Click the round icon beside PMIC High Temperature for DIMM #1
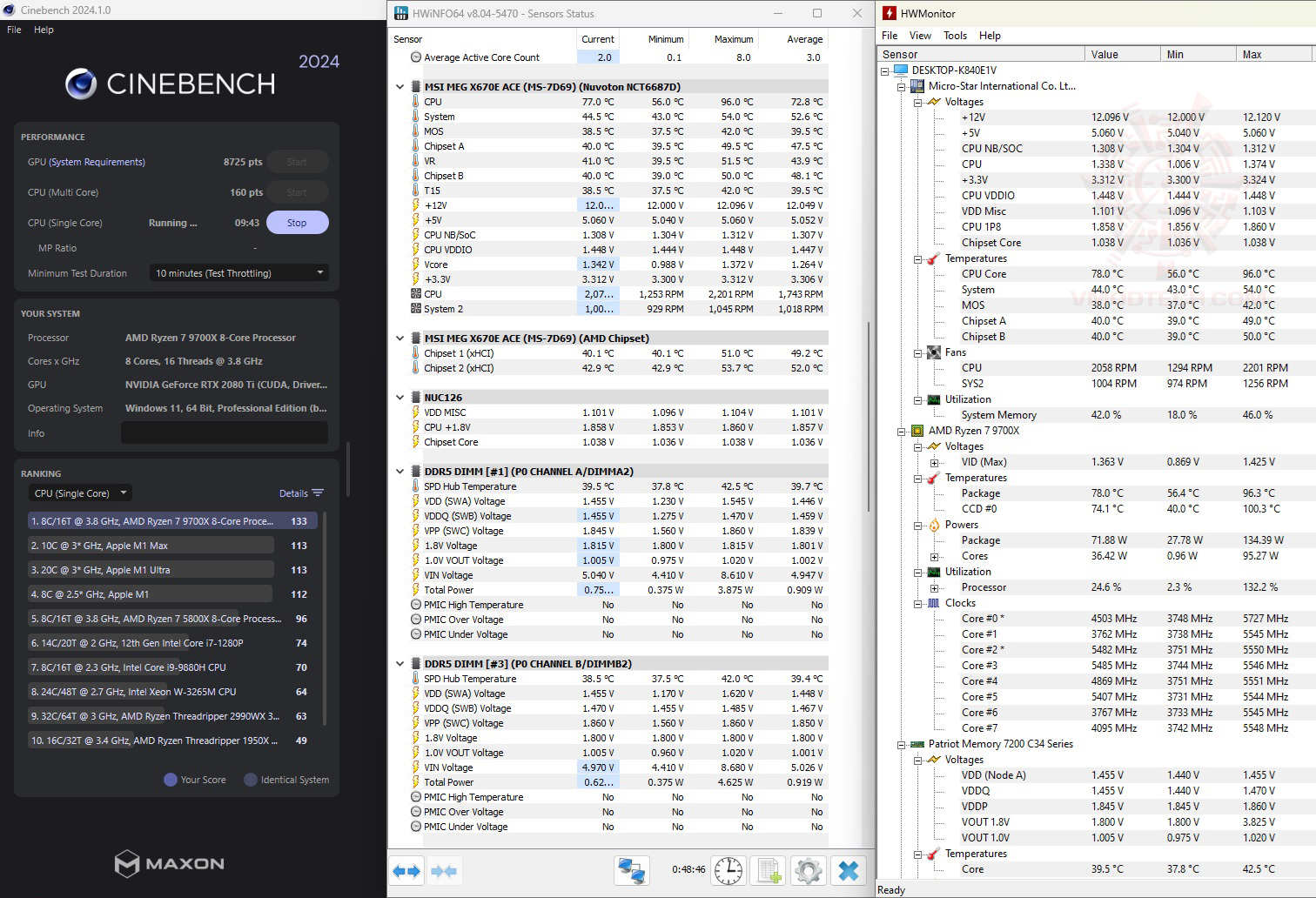Screen dimensions: 1316x898 416,605
